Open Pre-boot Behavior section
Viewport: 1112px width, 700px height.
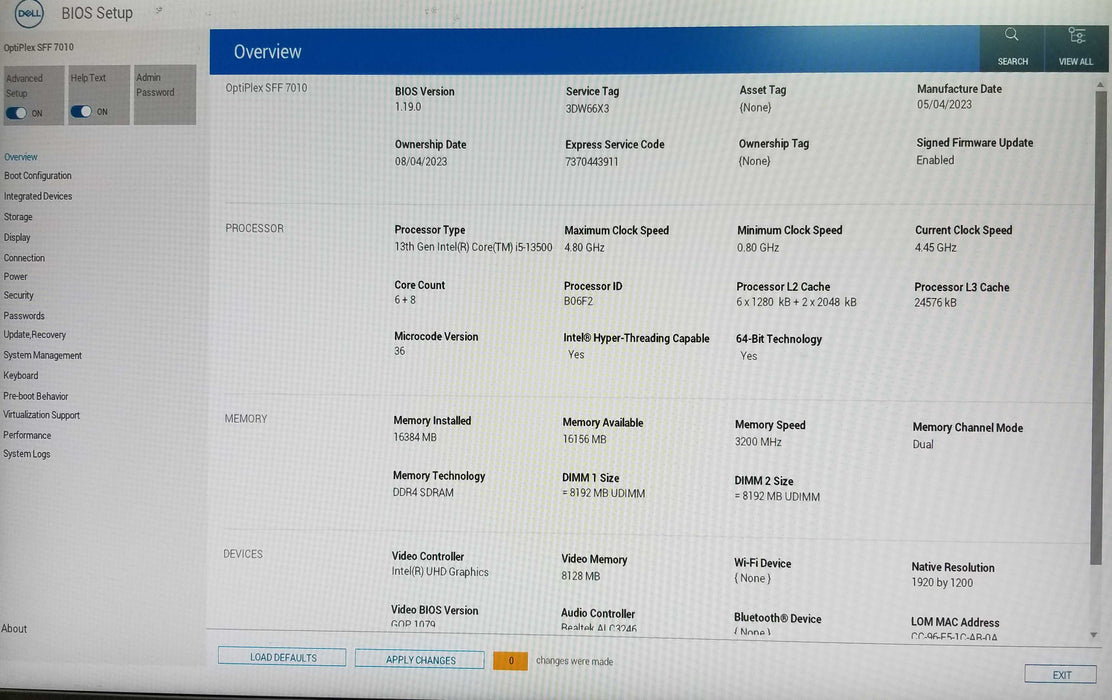[x=35, y=396]
